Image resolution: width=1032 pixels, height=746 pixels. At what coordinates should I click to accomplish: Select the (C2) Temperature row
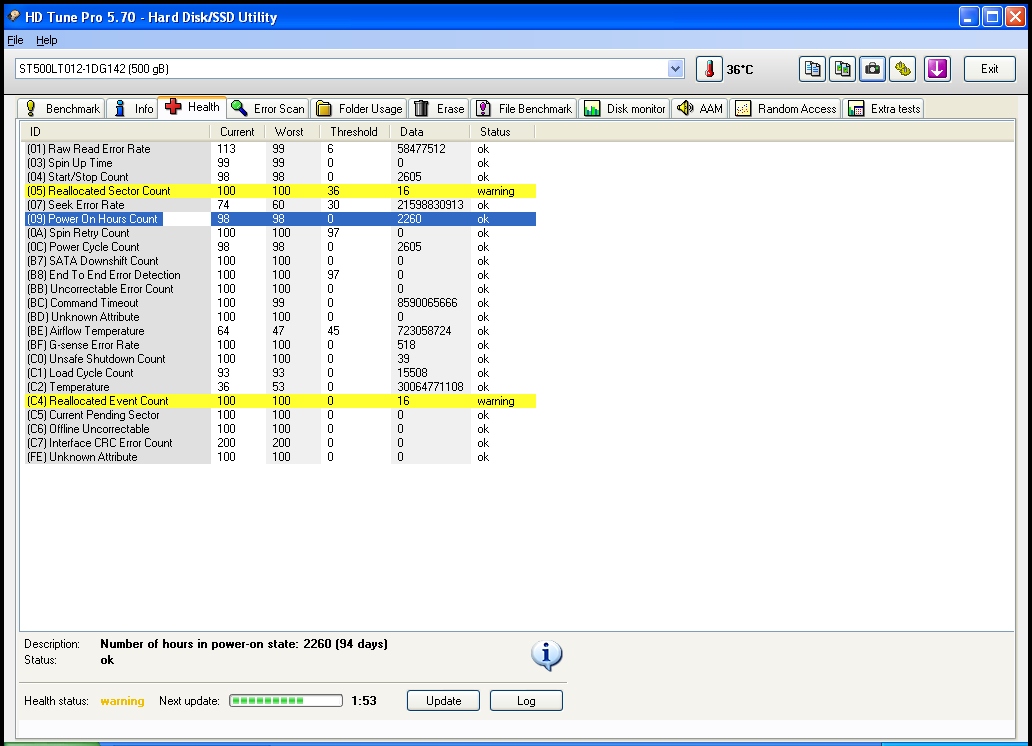(280, 387)
